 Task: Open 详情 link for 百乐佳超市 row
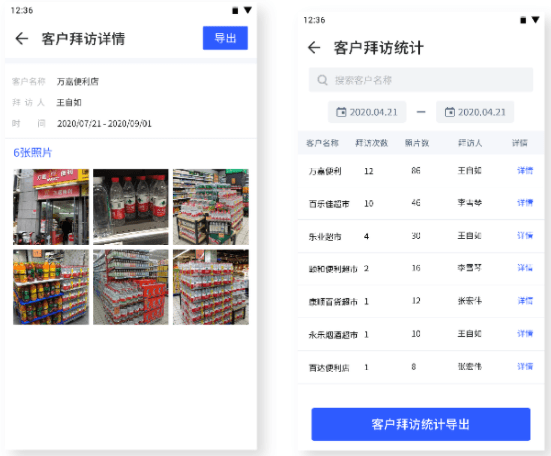(x=525, y=203)
